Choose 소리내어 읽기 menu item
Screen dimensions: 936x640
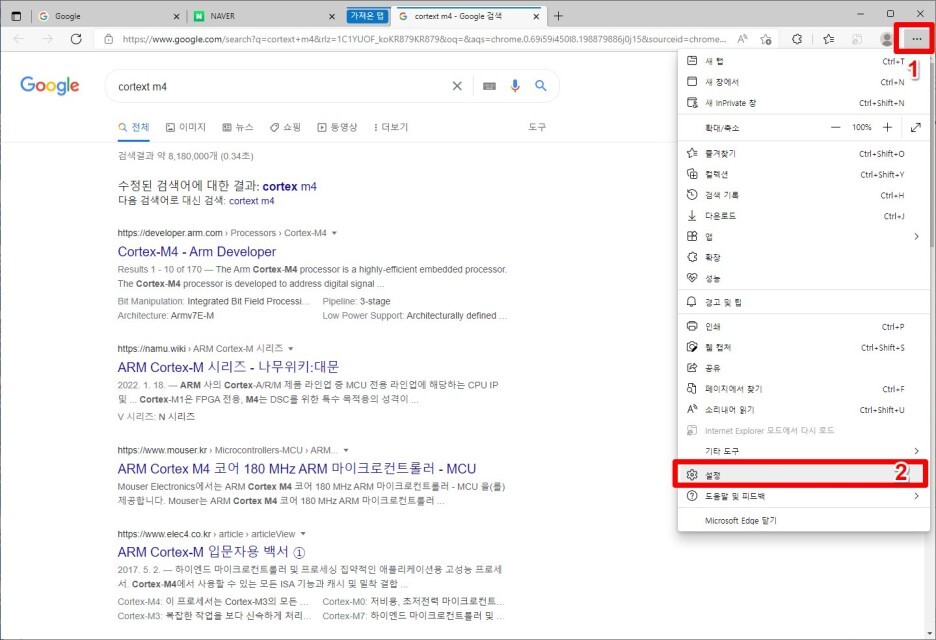pyautogui.click(x=803, y=410)
